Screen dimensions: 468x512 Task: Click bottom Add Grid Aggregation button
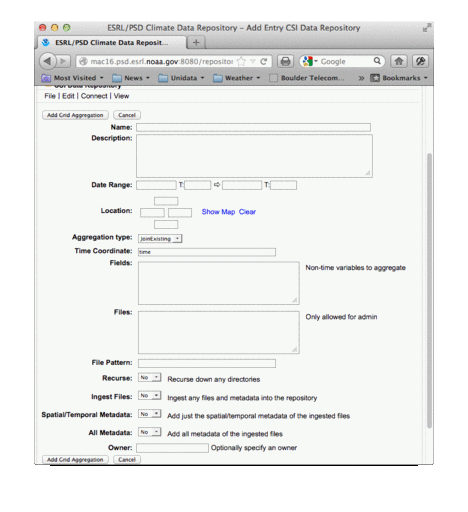(x=75, y=460)
